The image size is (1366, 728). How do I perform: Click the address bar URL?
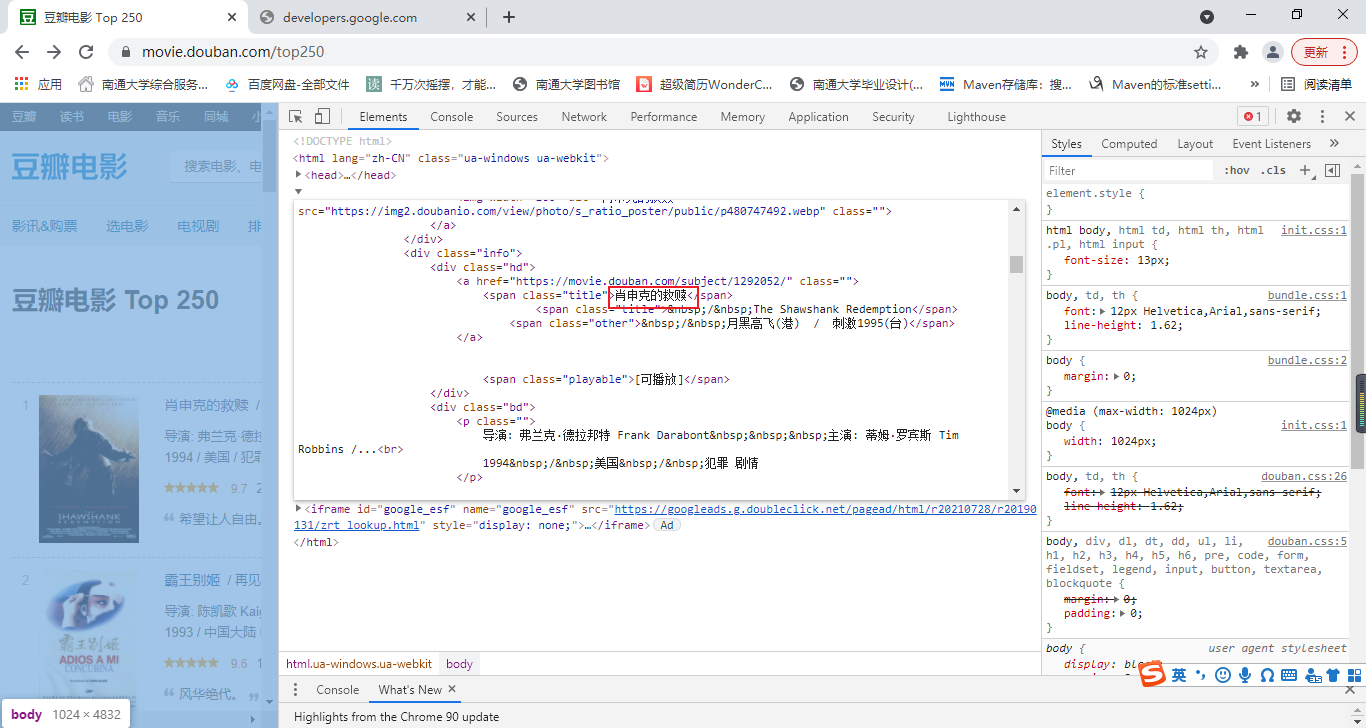(x=233, y=52)
